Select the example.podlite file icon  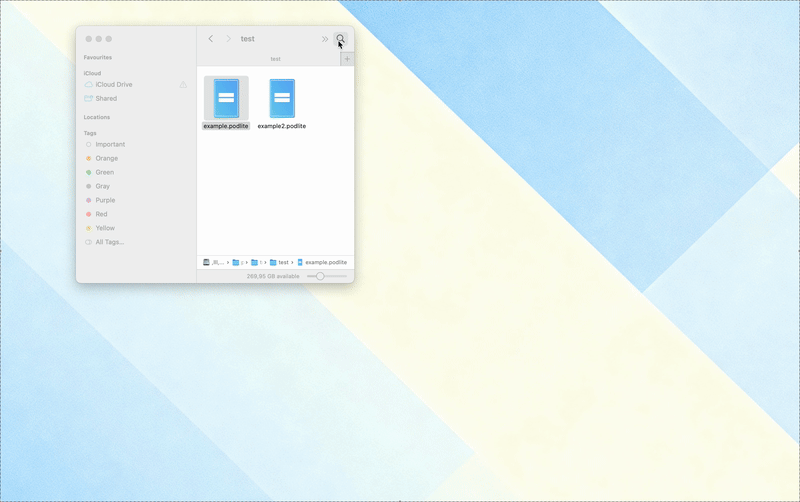coord(226,98)
